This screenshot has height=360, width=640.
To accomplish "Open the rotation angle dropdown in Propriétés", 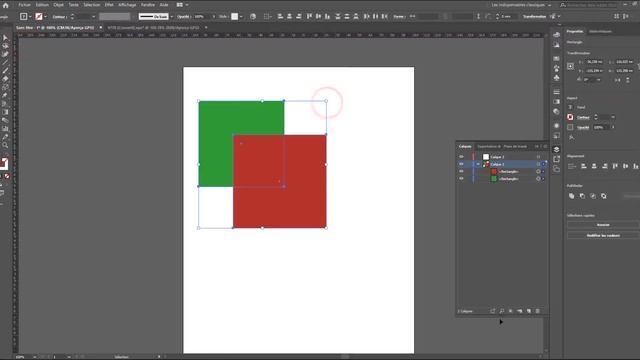I will (x=598, y=80).
